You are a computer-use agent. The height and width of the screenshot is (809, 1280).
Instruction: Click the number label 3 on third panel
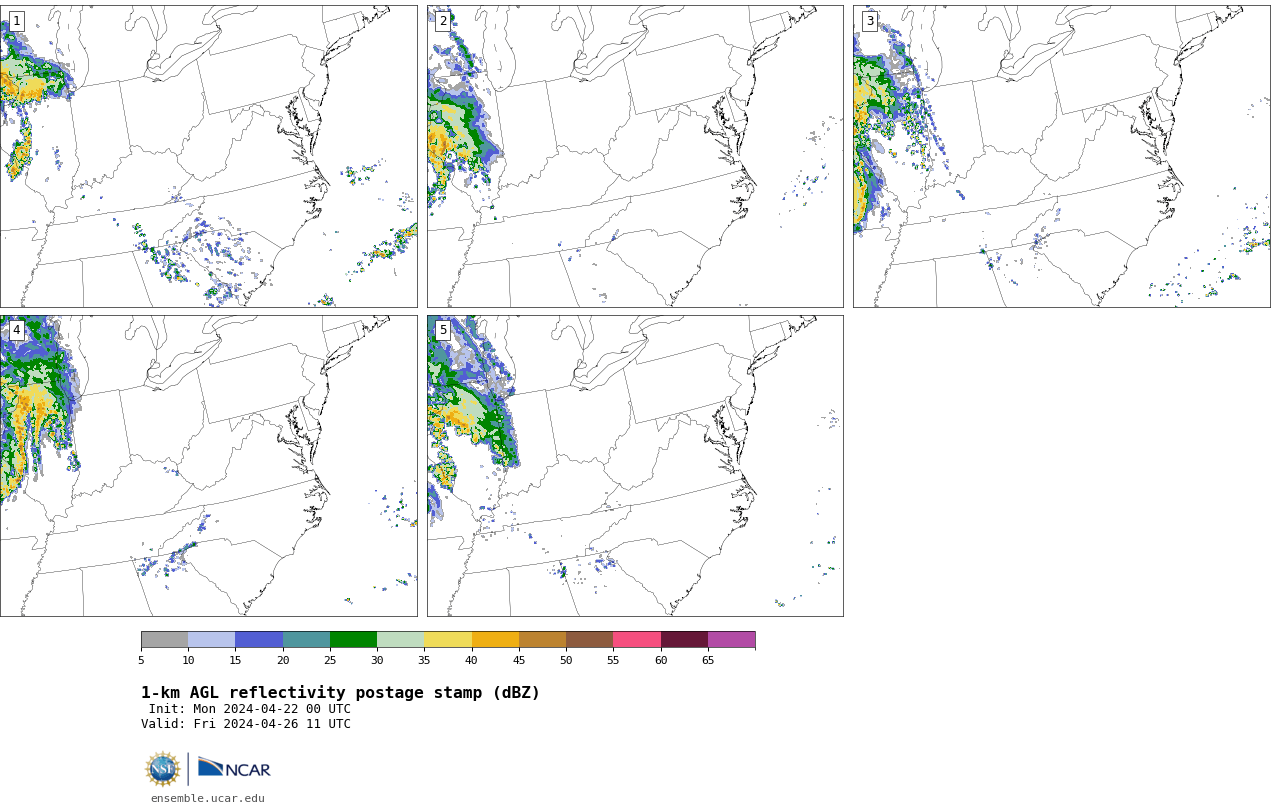(869, 21)
